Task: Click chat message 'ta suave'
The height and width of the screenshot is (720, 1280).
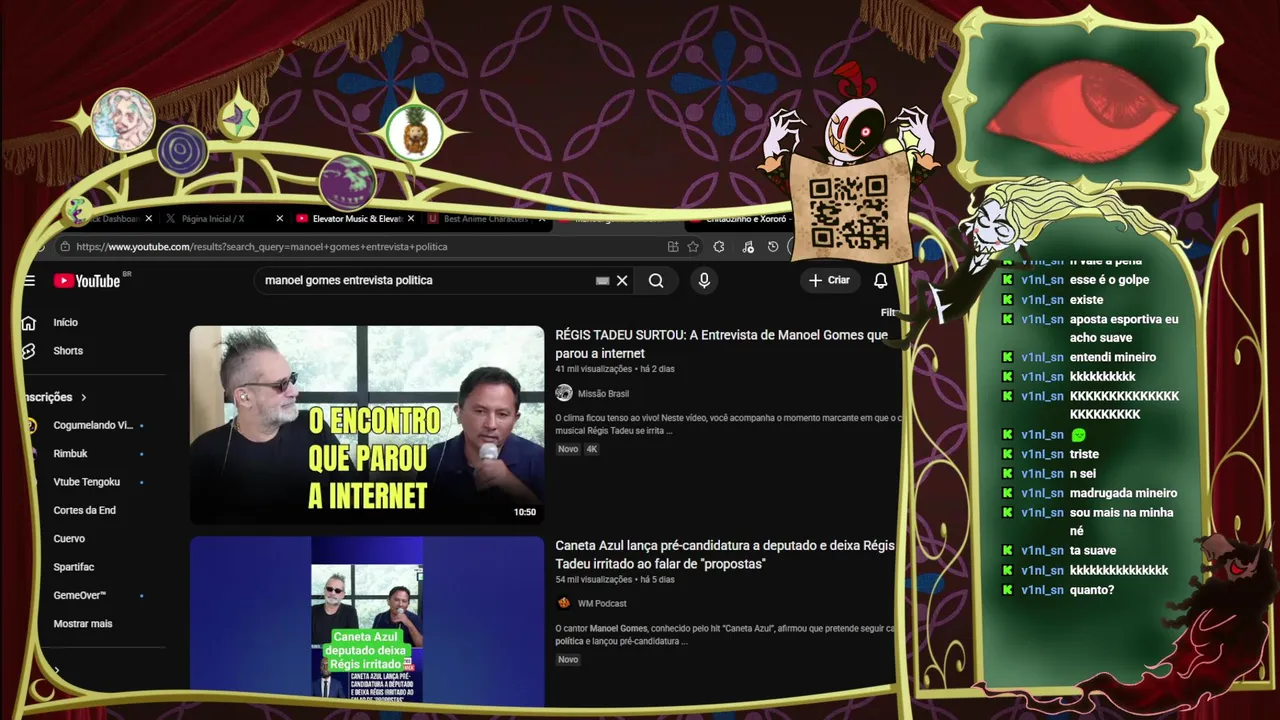Action: tap(1093, 551)
